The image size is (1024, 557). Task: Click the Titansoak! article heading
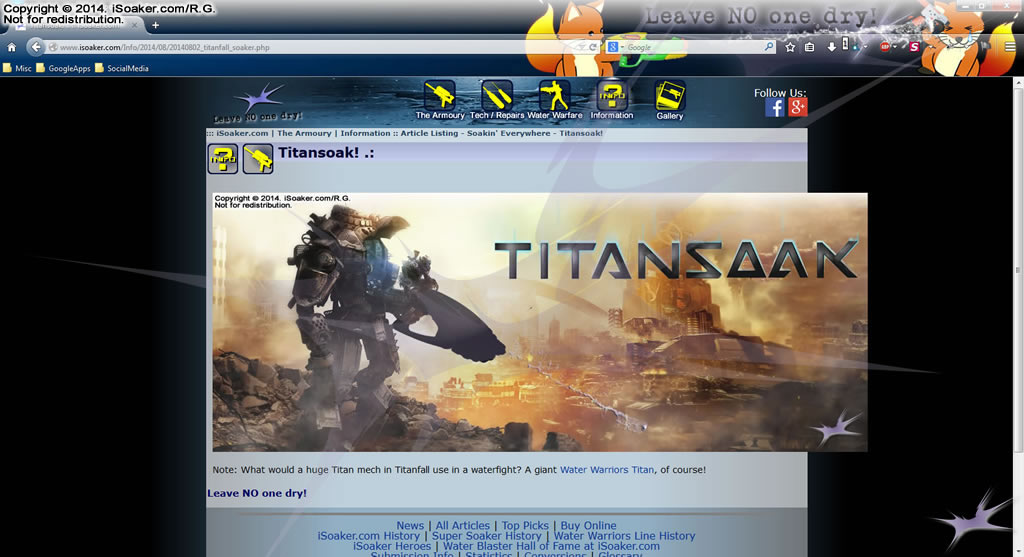click(x=326, y=153)
